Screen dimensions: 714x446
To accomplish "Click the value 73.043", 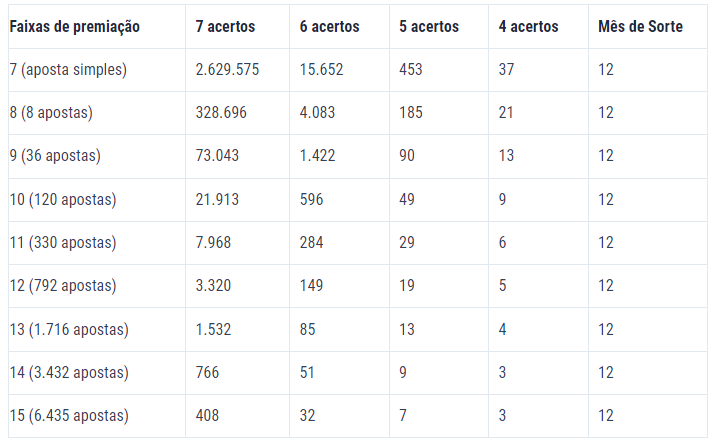I will 217,155.
